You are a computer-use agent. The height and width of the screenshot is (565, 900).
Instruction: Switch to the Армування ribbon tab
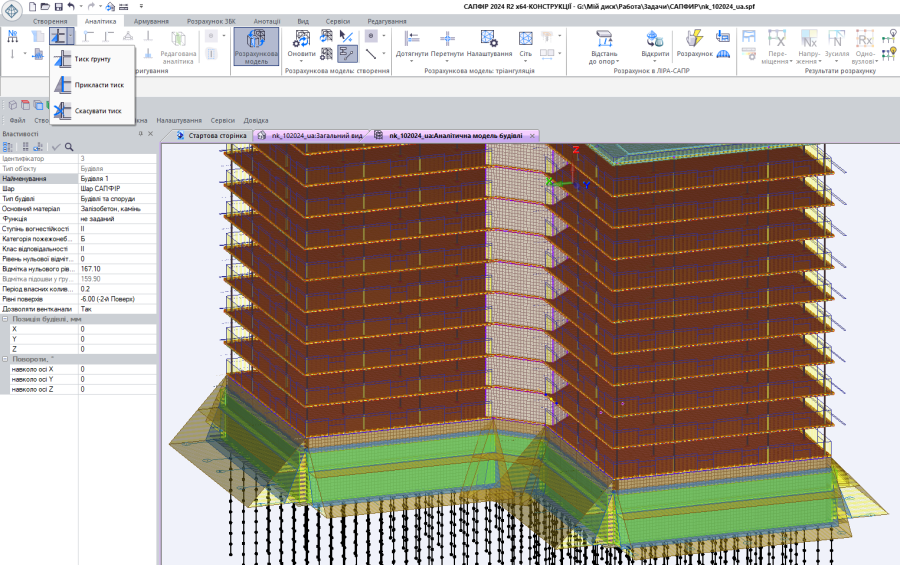(x=148, y=21)
